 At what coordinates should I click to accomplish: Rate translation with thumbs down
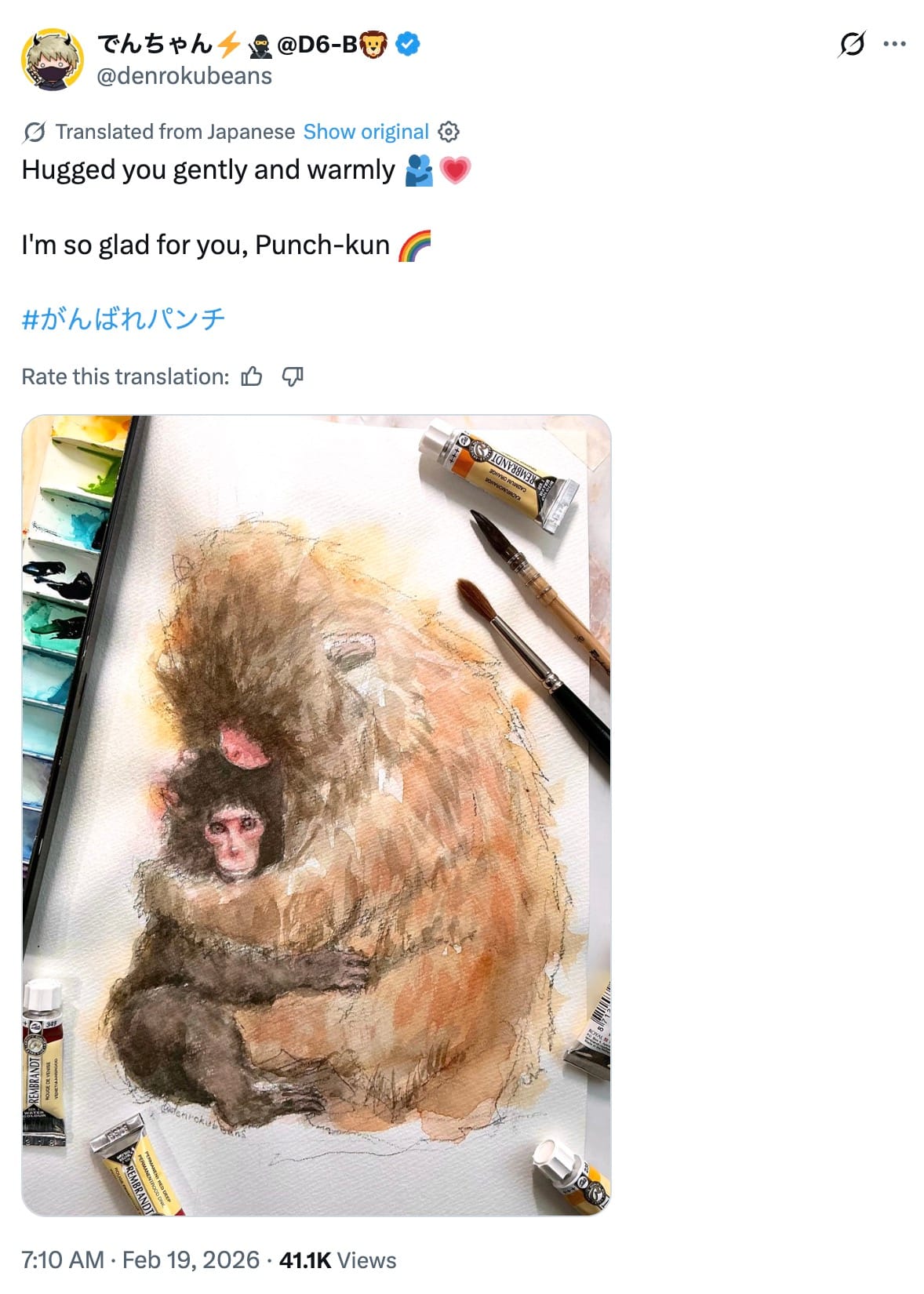[293, 377]
